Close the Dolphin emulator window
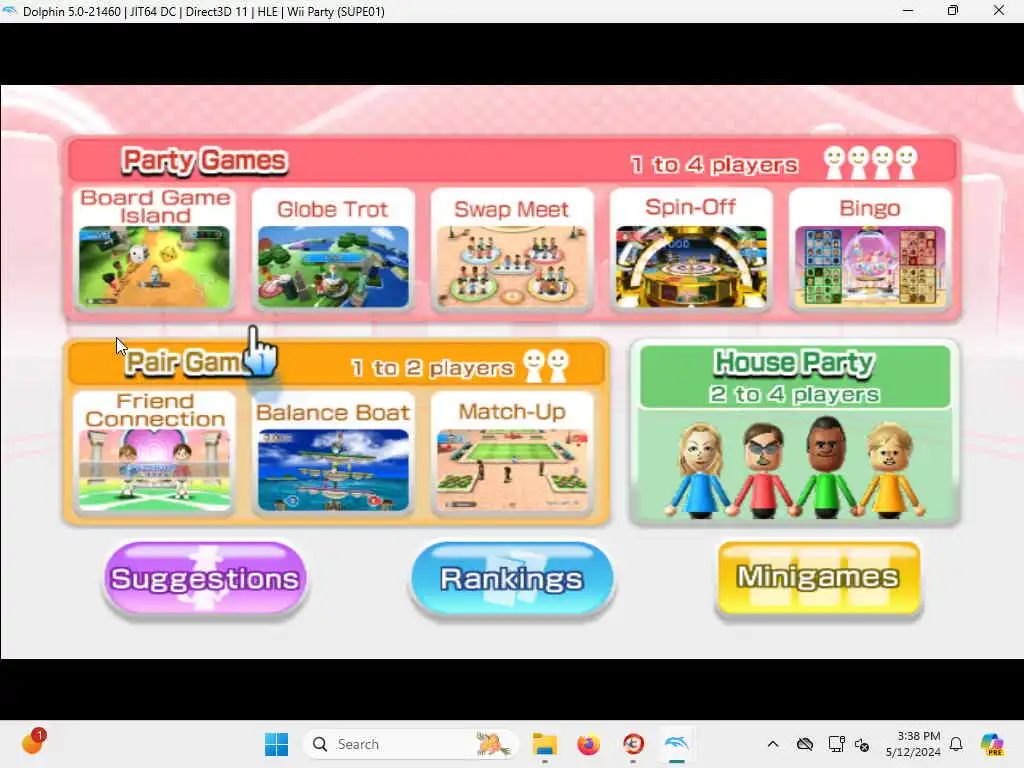This screenshot has width=1024, height=768. point(999,11)
